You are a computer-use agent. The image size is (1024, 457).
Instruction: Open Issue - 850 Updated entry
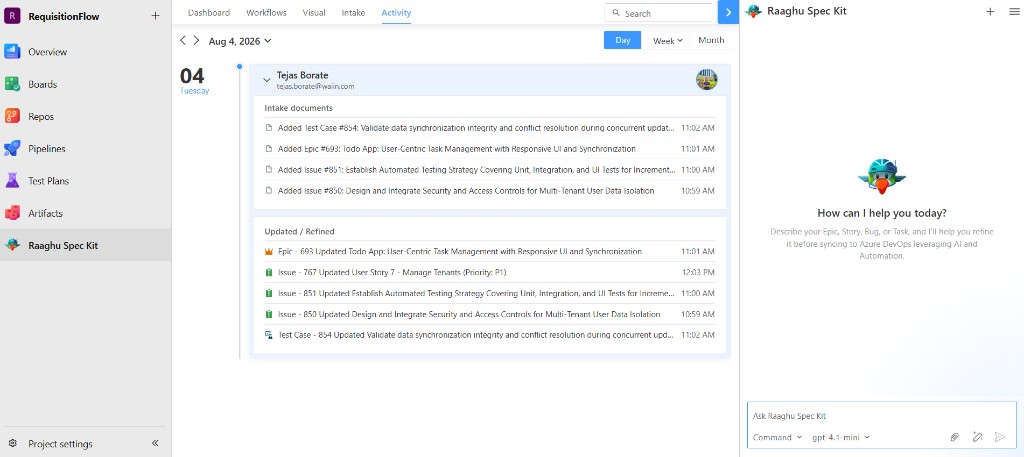[x=489, y=314]
